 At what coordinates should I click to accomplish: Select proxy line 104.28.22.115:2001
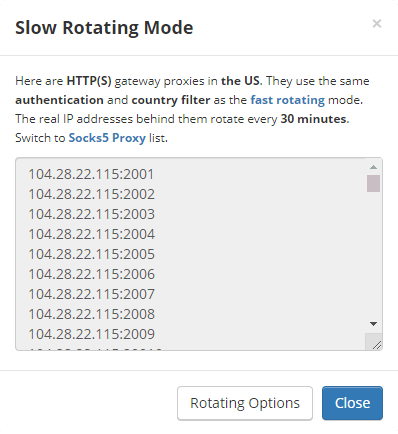click(x=91, y=174)
